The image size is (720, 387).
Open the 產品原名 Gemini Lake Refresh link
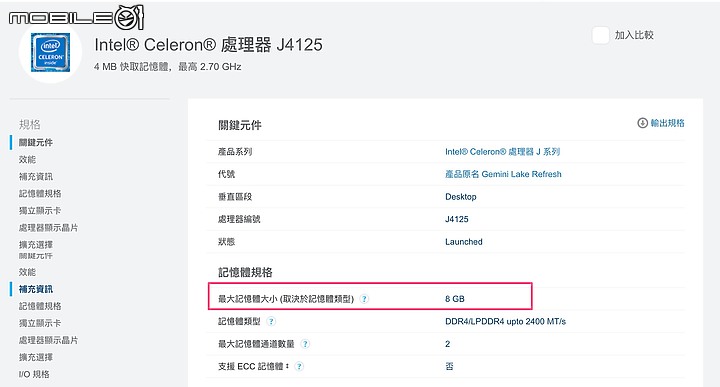coord(503,174)
